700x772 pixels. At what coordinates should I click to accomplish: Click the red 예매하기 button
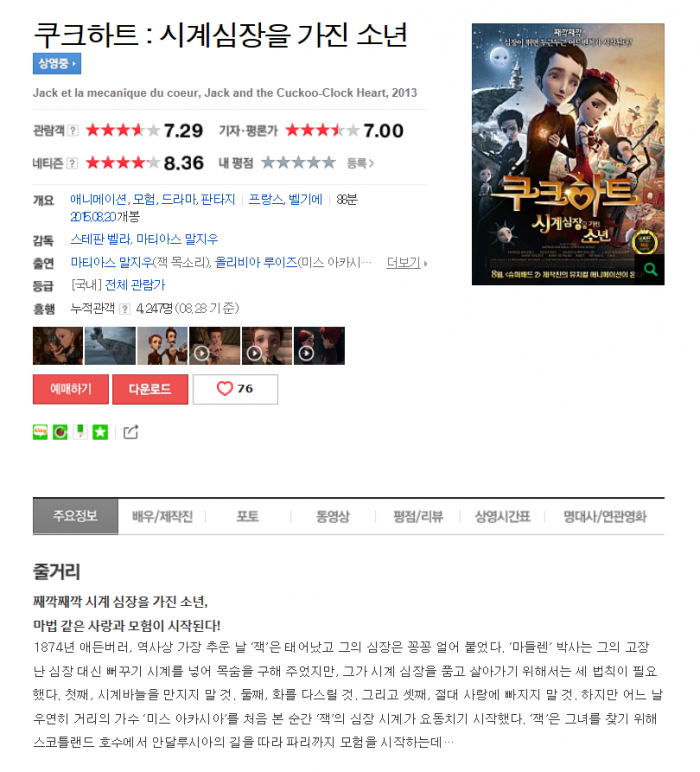pos(71,389)
